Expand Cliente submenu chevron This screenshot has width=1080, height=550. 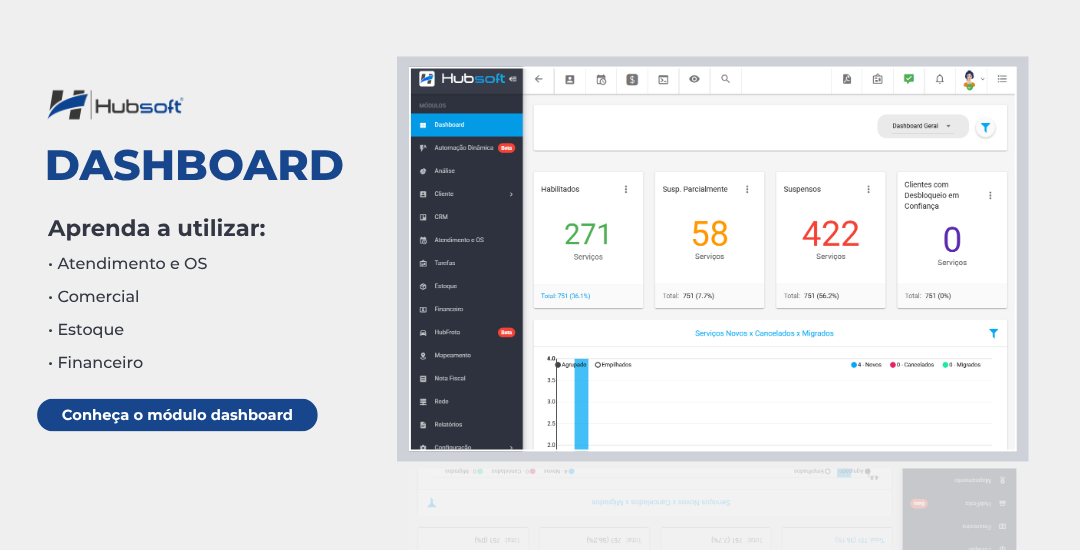(511, 194)
